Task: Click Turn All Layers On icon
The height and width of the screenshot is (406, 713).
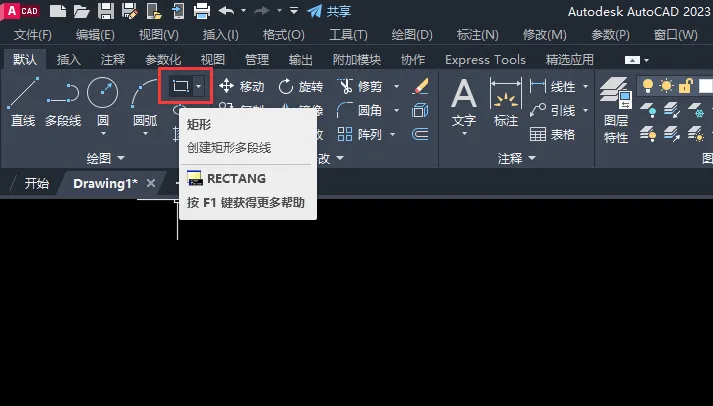Action: pyautogui.click(x=648, y=134)
